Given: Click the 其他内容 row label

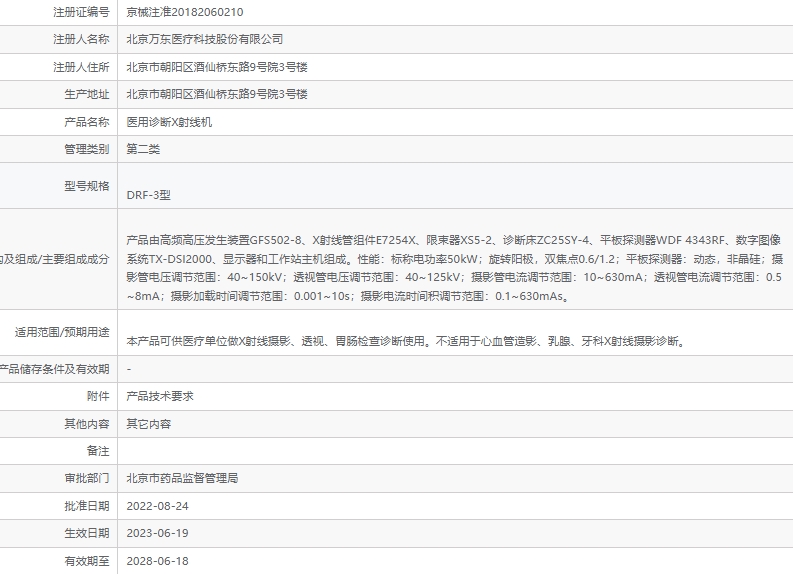Looking at the screenshot, I should click(x=87, y=424).
